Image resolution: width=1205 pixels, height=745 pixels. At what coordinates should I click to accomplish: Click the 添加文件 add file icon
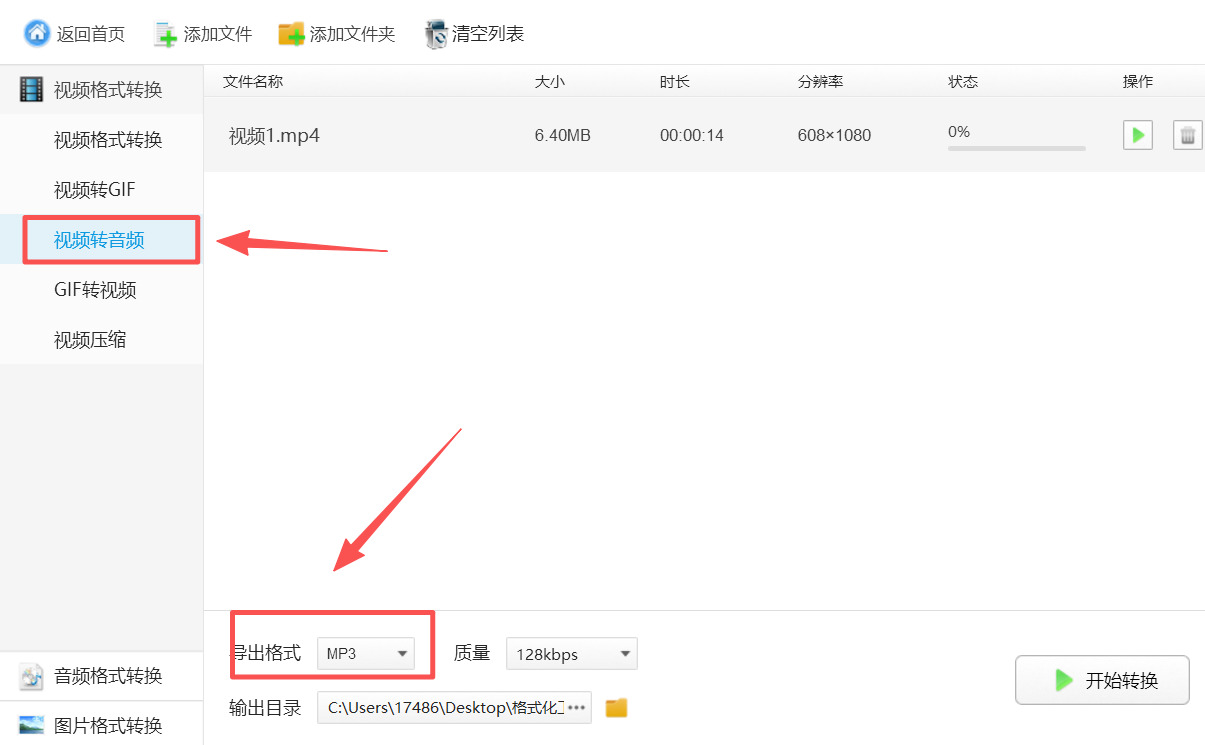coord(166,34)
